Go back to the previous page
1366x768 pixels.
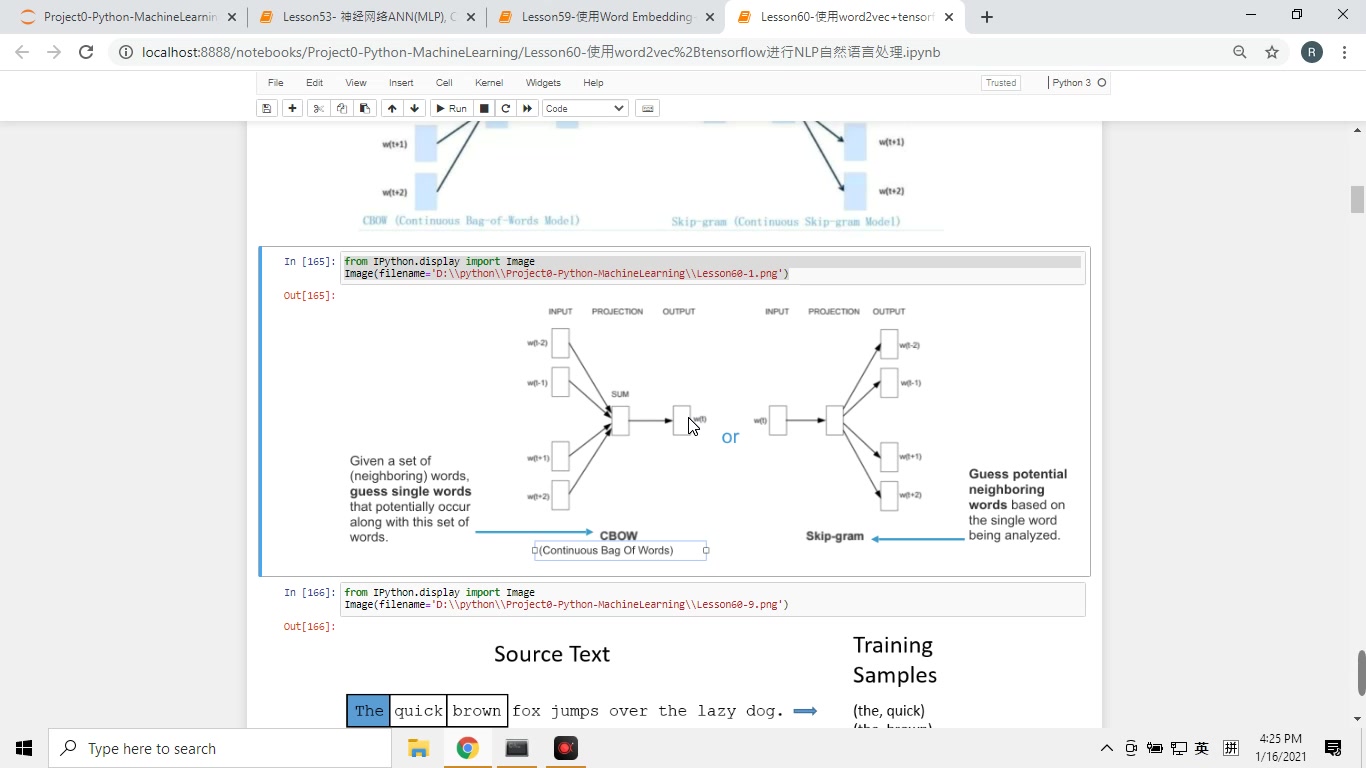(x=22, y=52)
